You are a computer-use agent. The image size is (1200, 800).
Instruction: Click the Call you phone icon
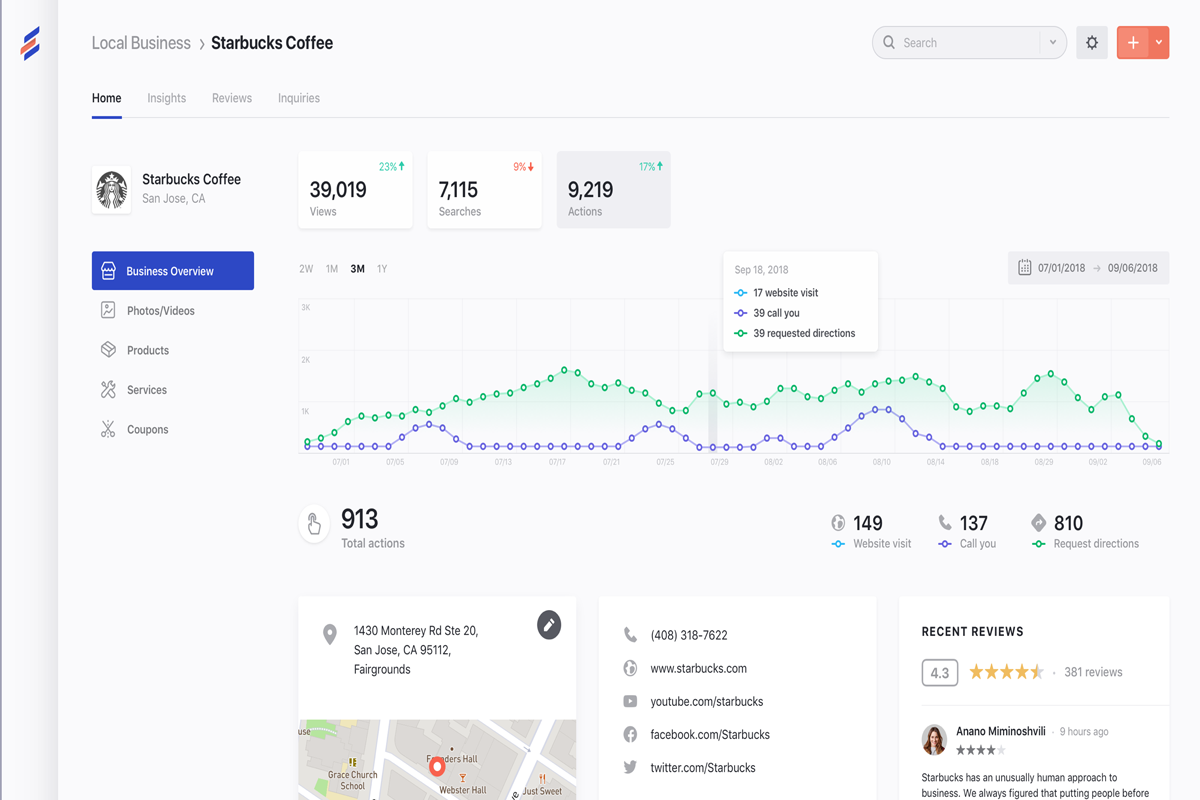(945, 523)
